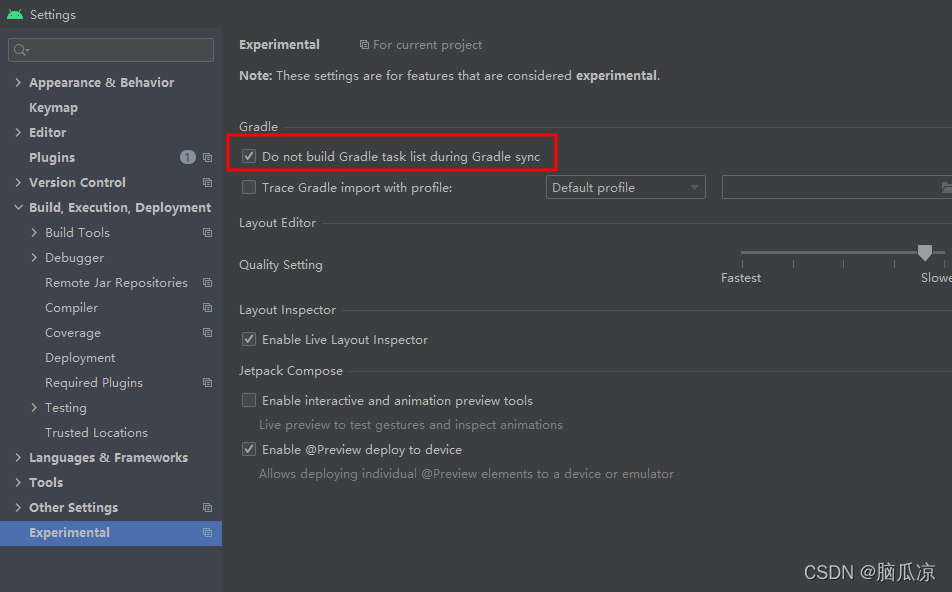Expand Appearance & Behavior section
This screenshot has width=952, height=592.
tap(18, 82)
